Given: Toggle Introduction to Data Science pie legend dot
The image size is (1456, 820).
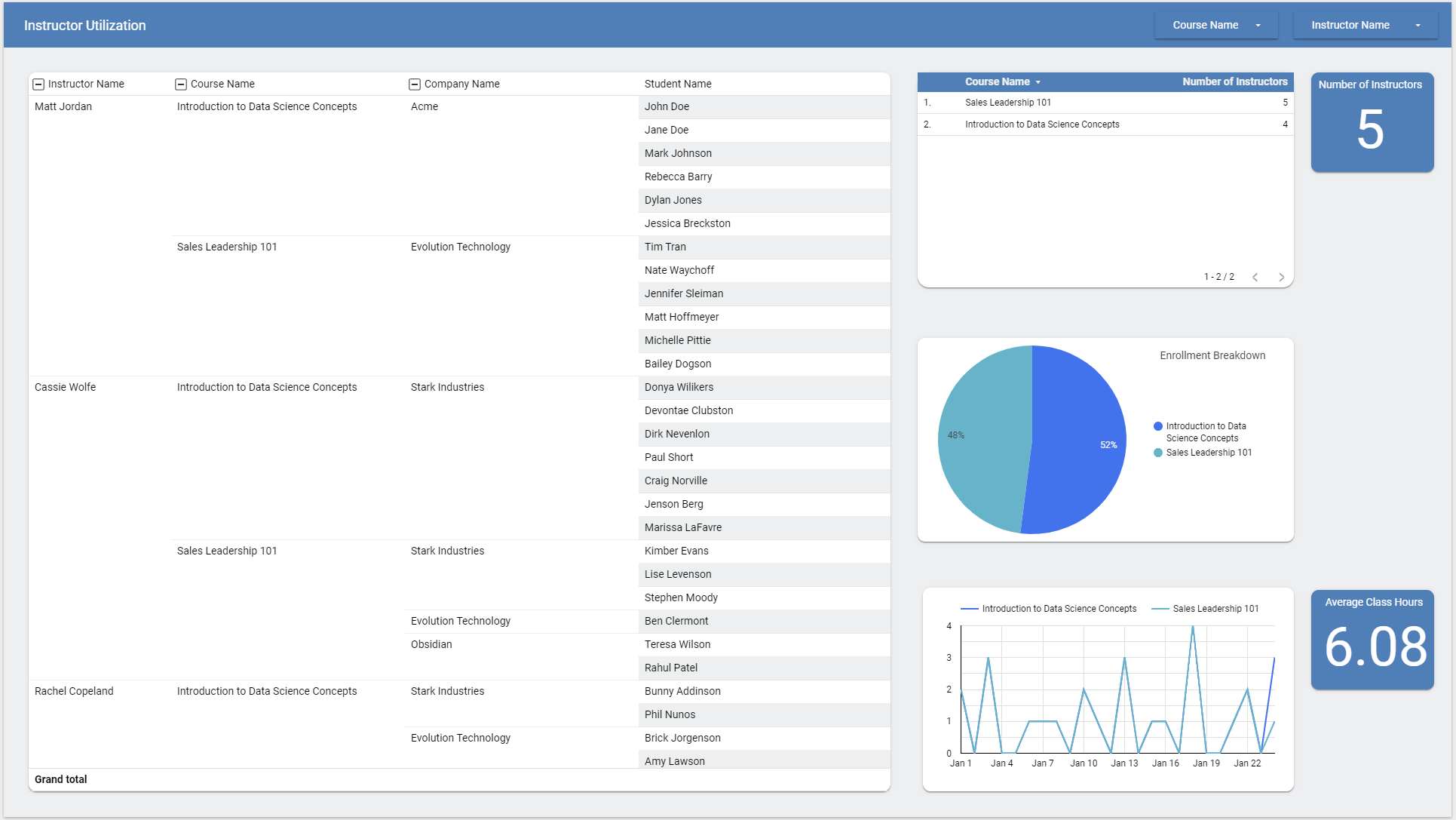Looking at the screenshot, I should point(1158,426).
